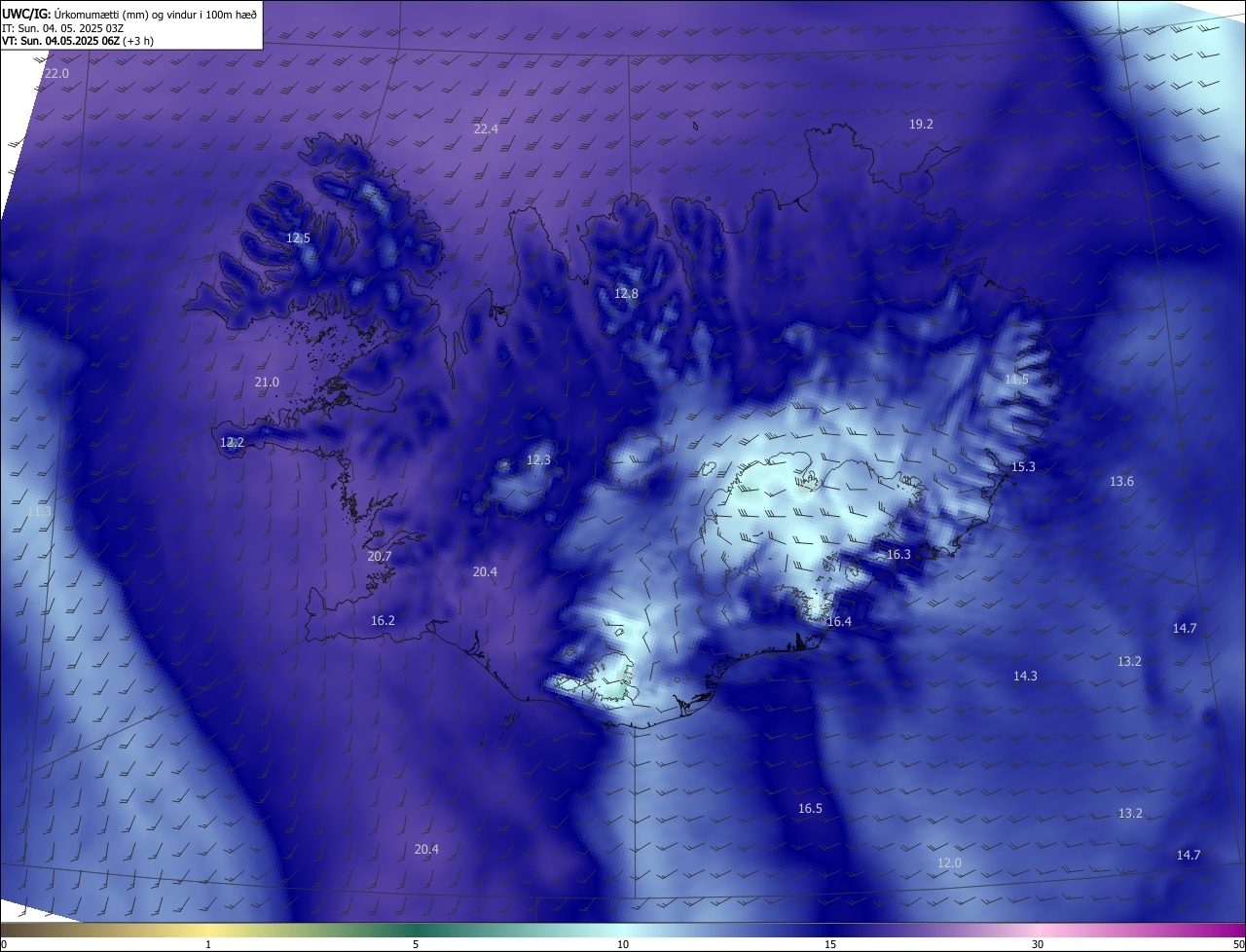Click the 50 tick on the color scale

click(x=1238, y=944)
